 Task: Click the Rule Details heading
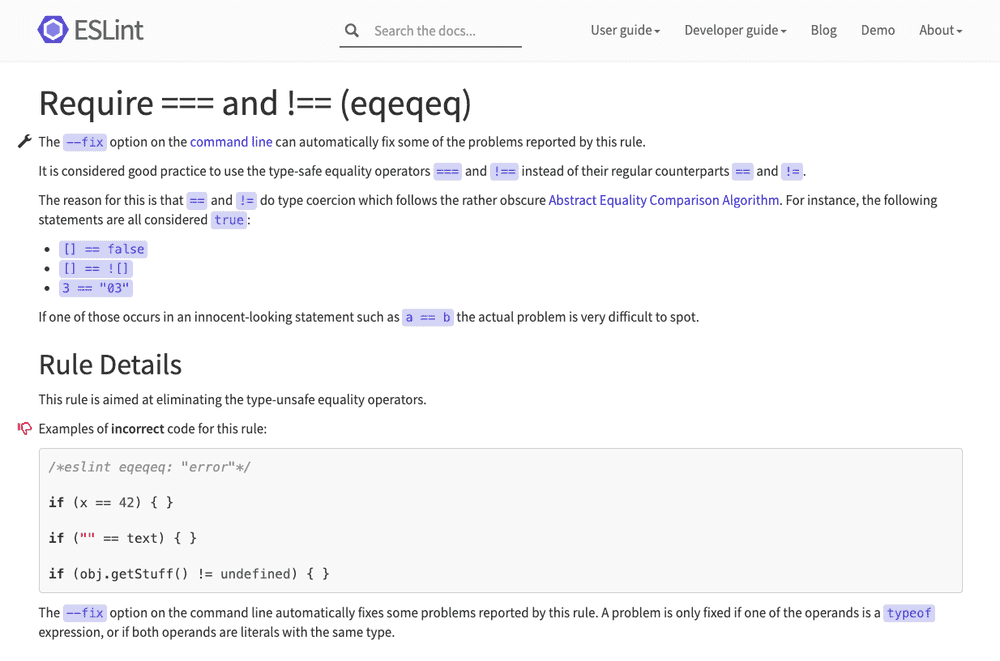pyautogui.click(x=110, y=364)
